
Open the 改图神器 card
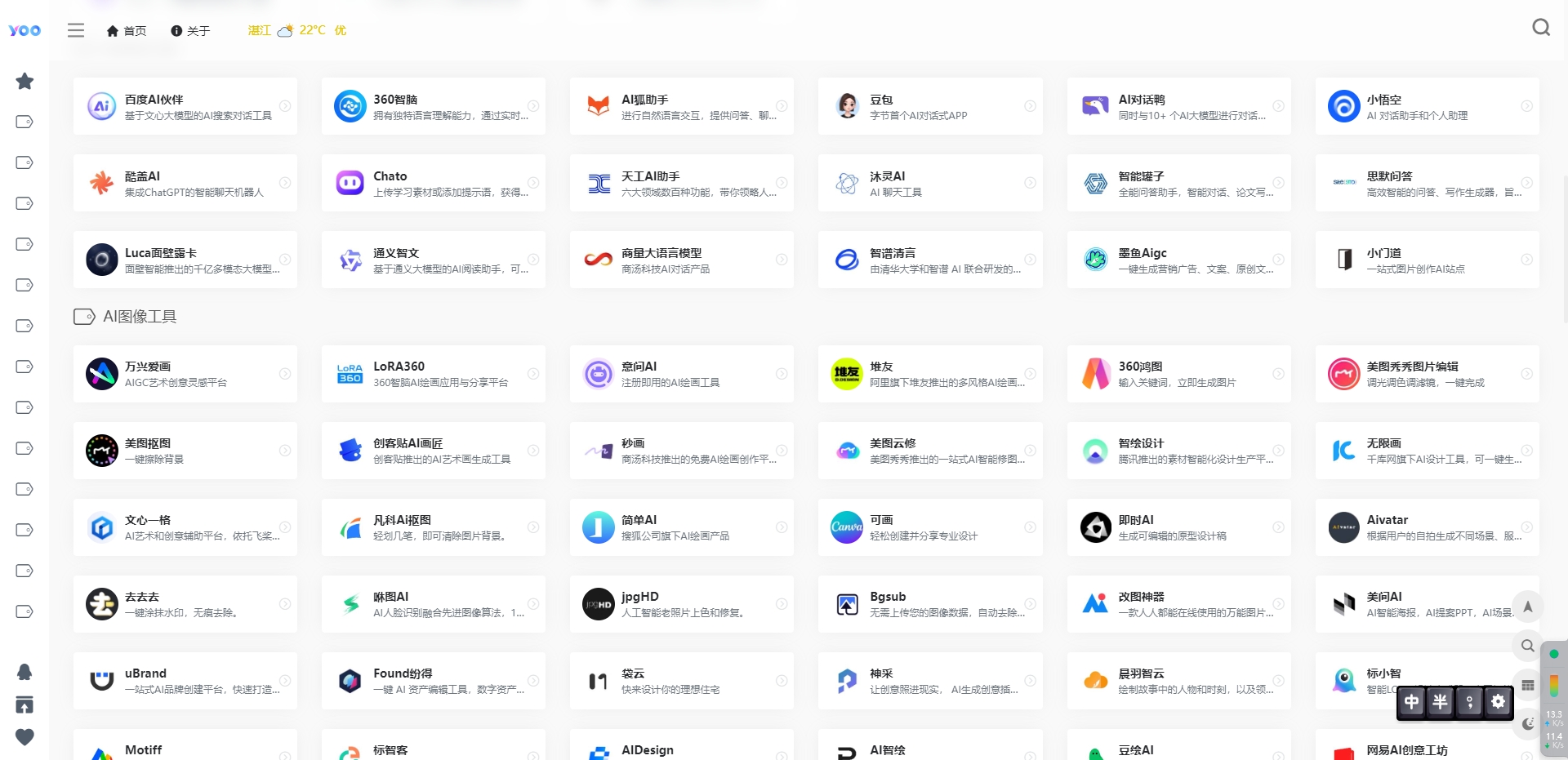click(x=1178, y=604)
